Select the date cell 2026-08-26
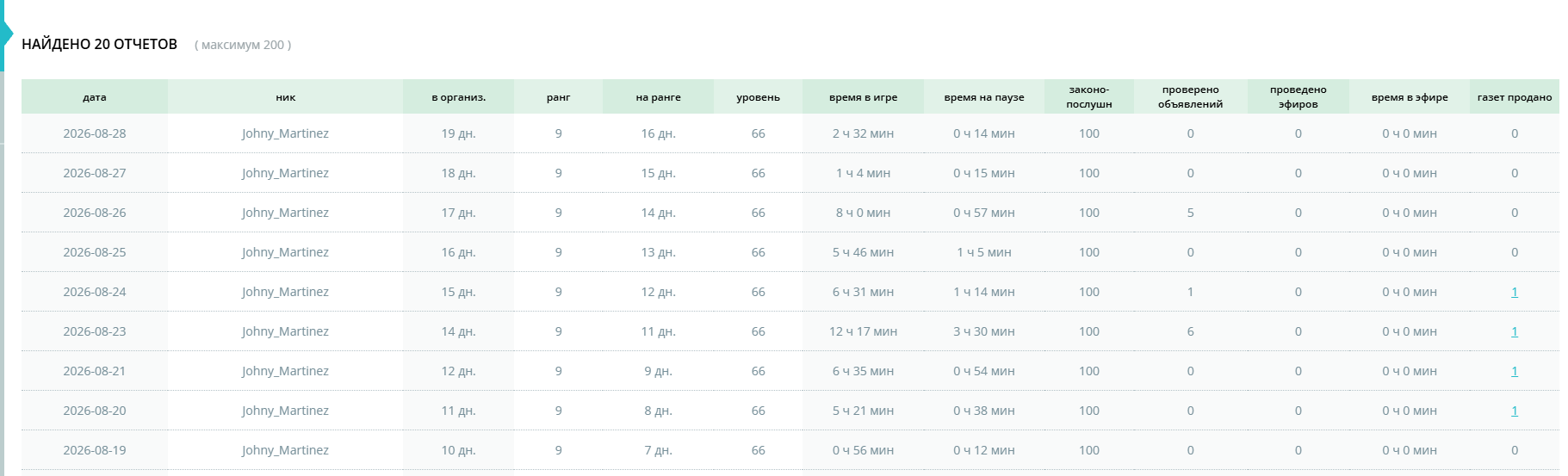The width and height of the screenshot is (1568, 476). click(x=95, y=213)
